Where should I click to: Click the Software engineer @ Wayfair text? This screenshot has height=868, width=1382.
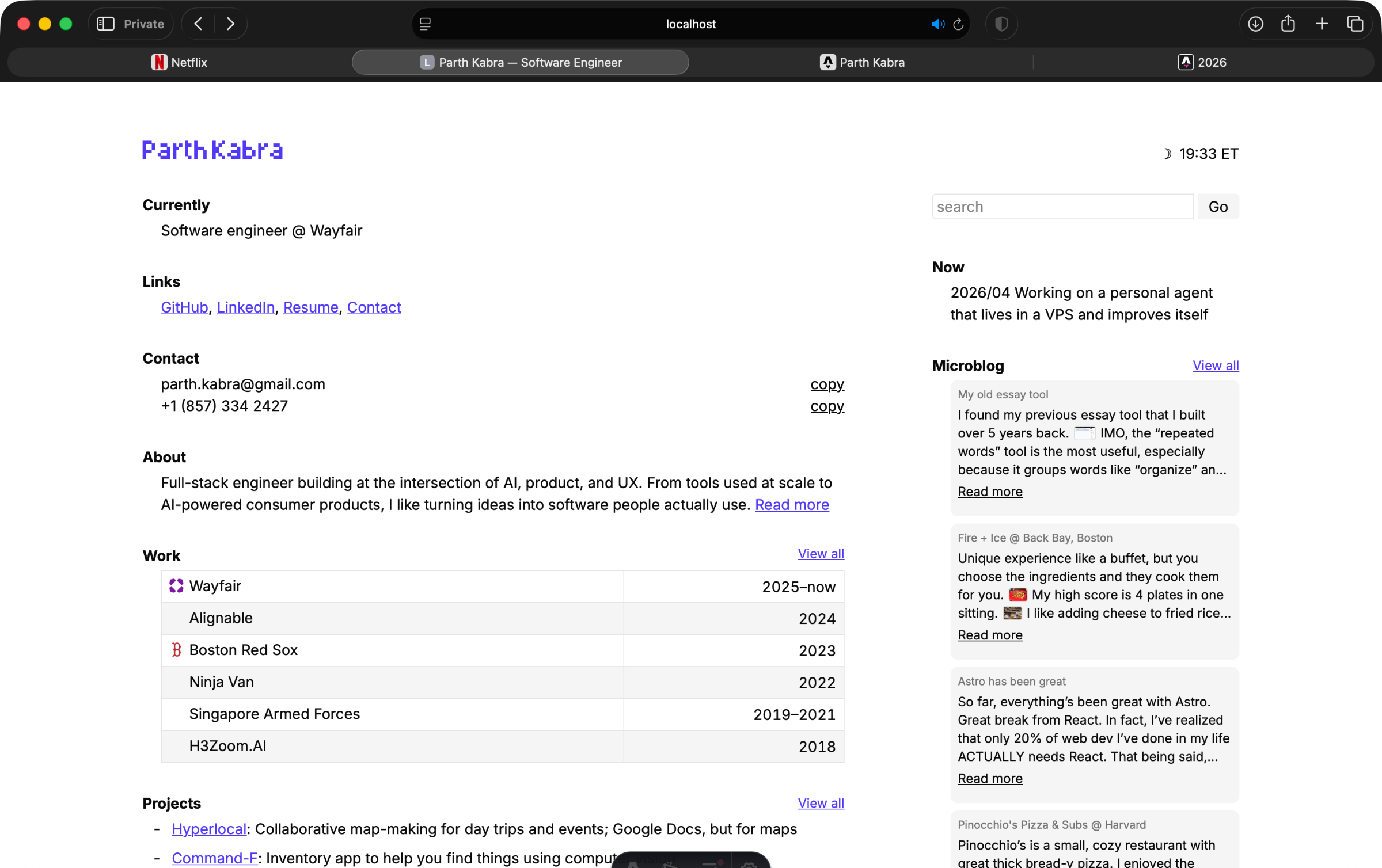[x=262, y=230]
